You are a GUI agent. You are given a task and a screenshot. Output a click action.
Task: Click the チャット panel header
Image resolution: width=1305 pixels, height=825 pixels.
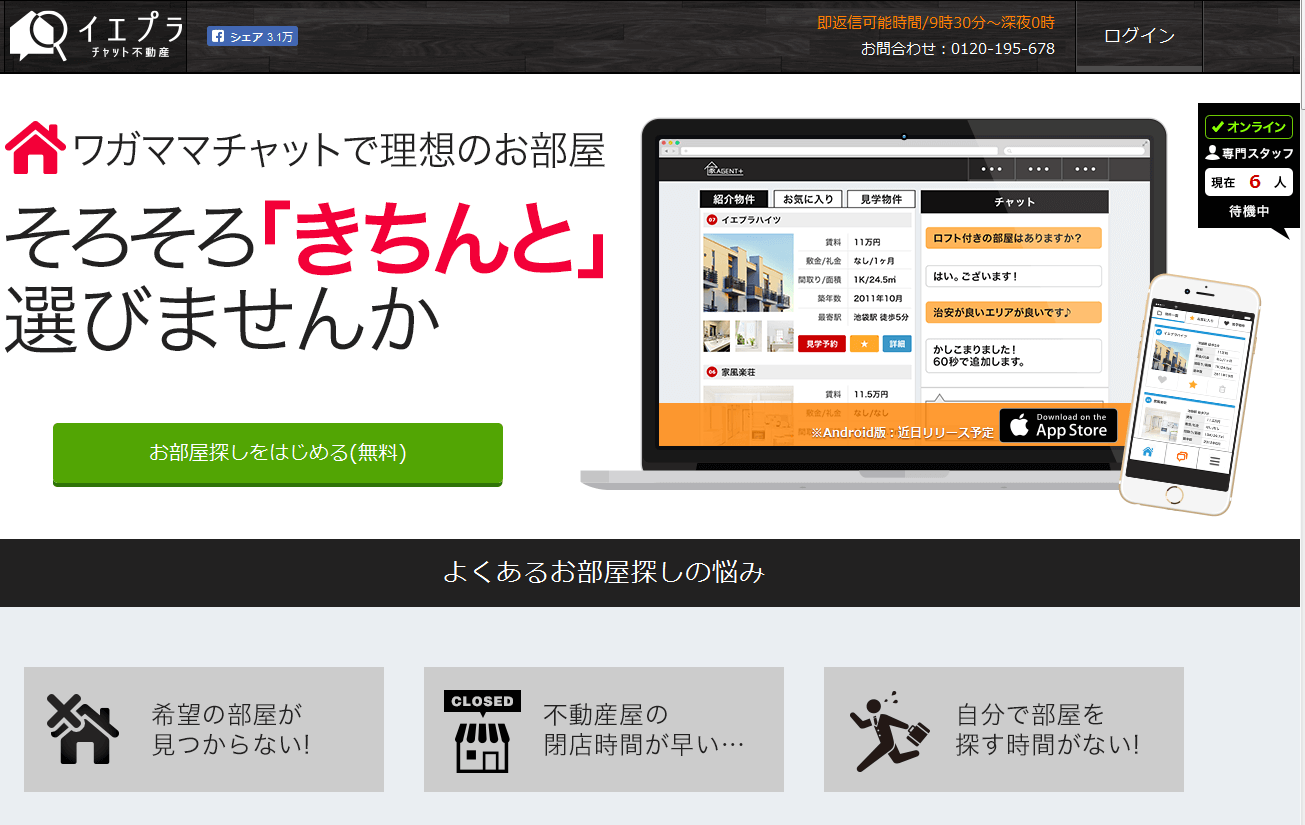pyautogui.click(x=1014, y=202)
